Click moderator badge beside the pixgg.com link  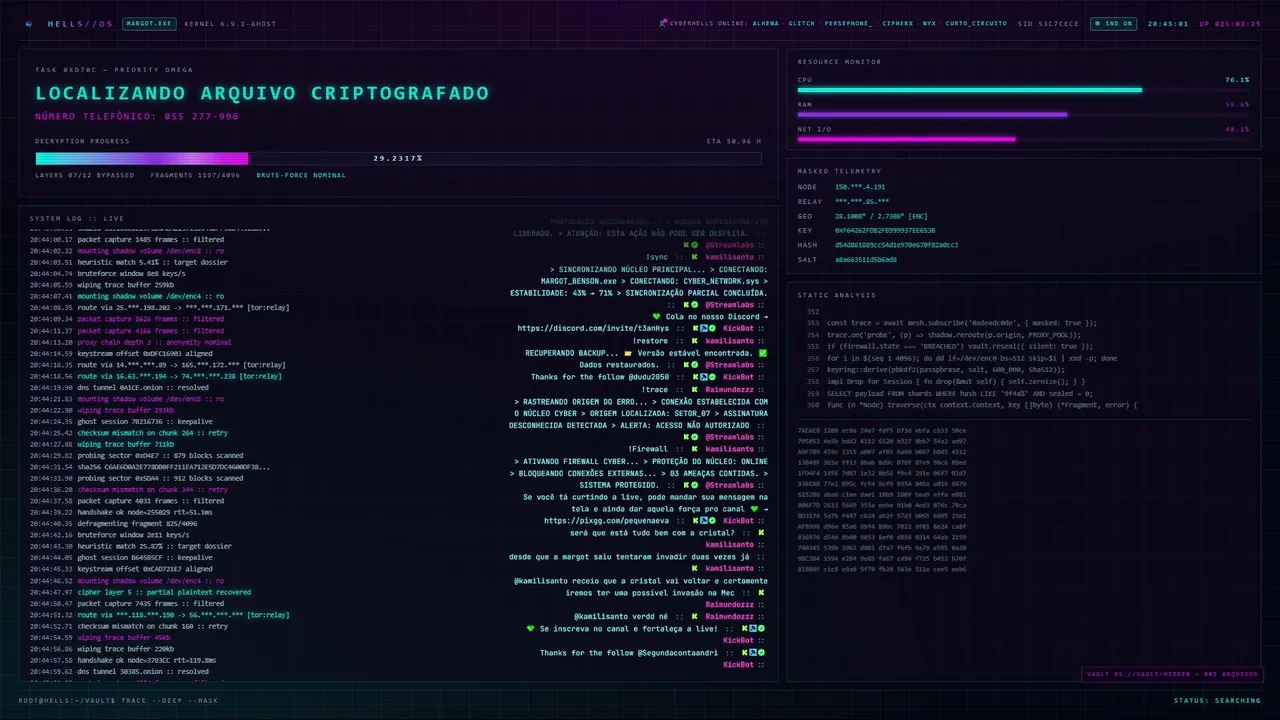click(x=704, y=521)
